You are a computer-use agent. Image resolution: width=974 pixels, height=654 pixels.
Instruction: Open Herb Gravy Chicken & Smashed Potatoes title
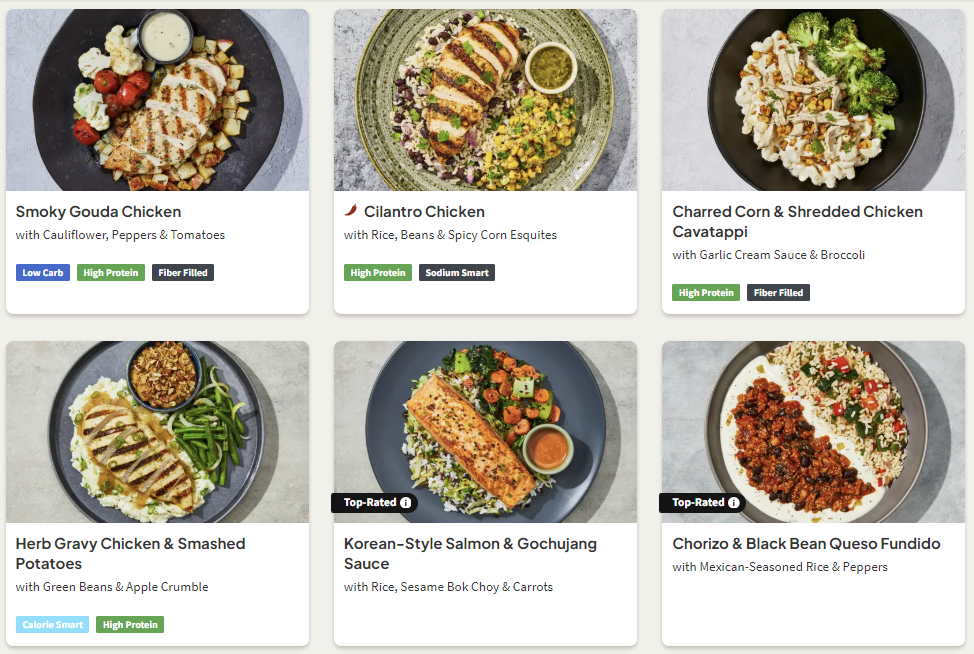click(x=130, y=554)
